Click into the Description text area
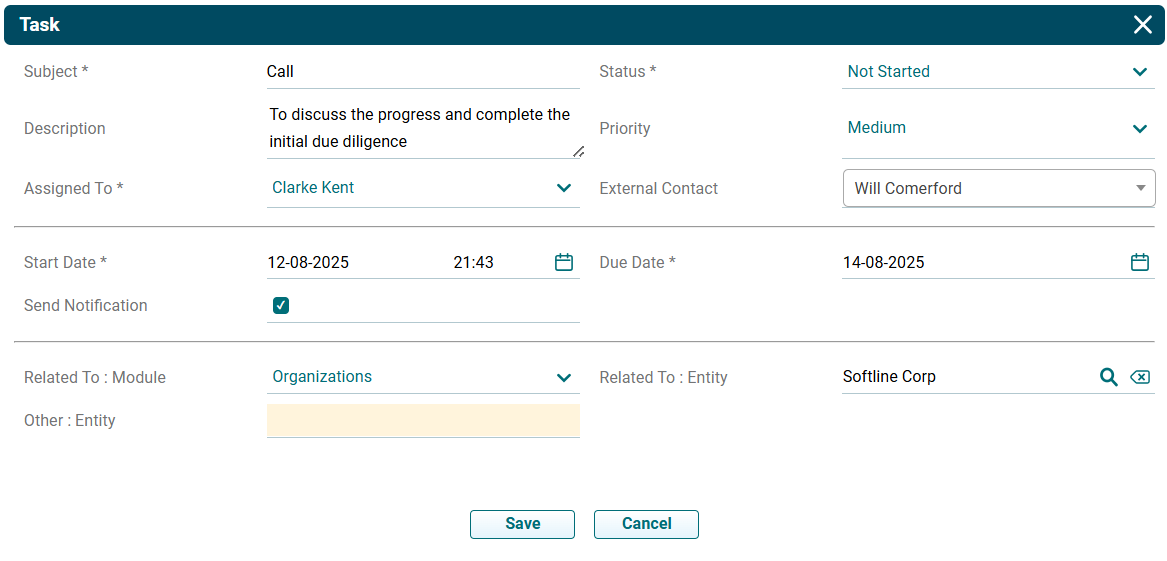The height and width of the screenshot is (561, 1167). [x=422, y=128]
